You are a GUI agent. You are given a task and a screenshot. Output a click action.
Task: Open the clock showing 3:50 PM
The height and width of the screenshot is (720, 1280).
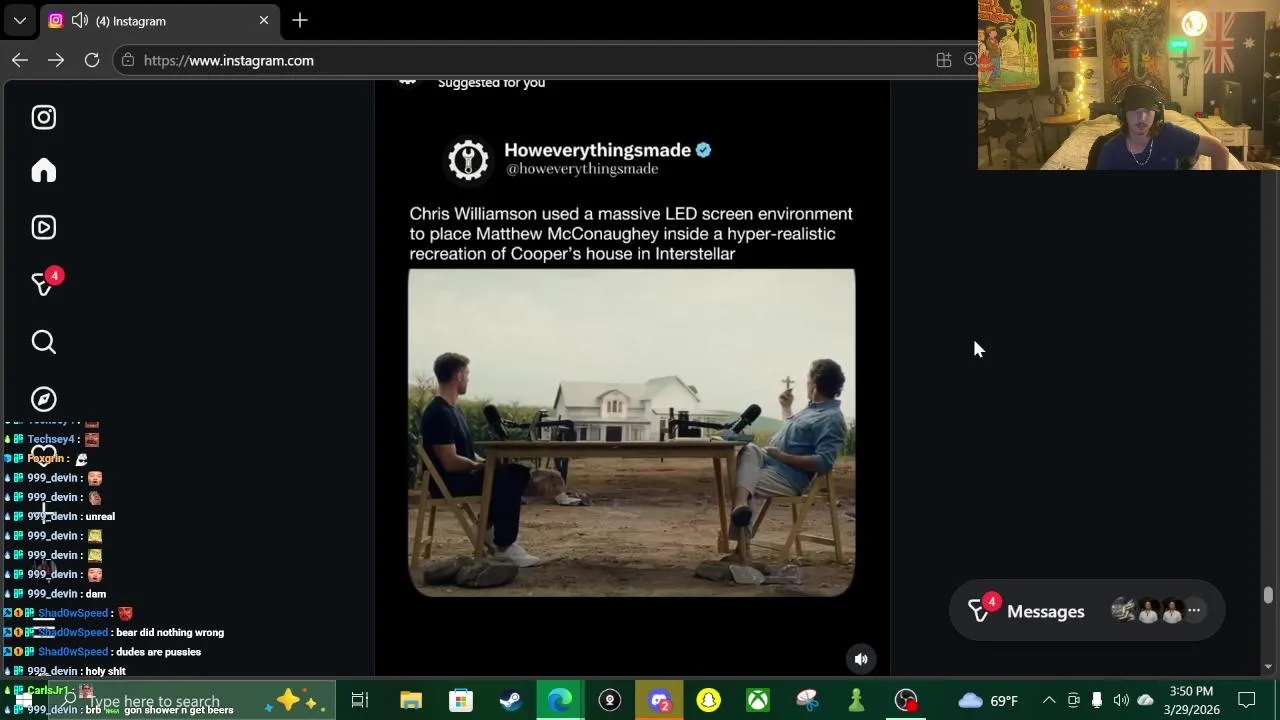[1189, 700]
